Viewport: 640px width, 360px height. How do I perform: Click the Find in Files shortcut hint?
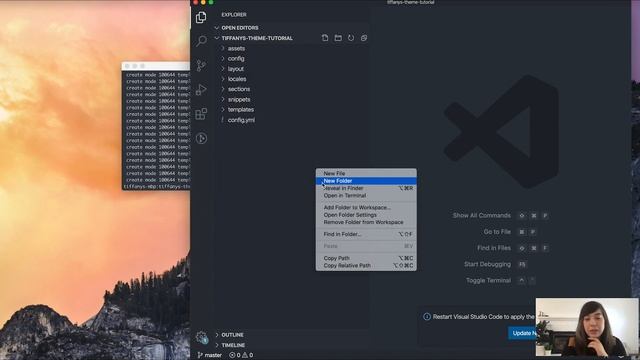(x=513, y=248)
